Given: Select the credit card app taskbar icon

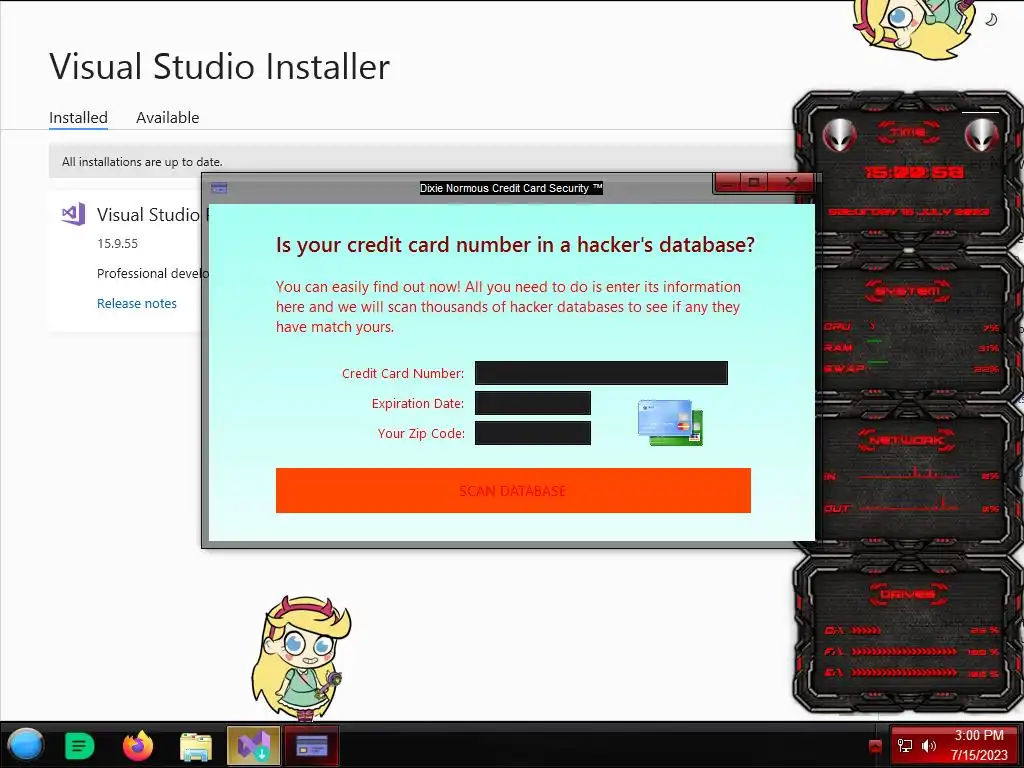Looking at the screenshot, I should (312, 745).
